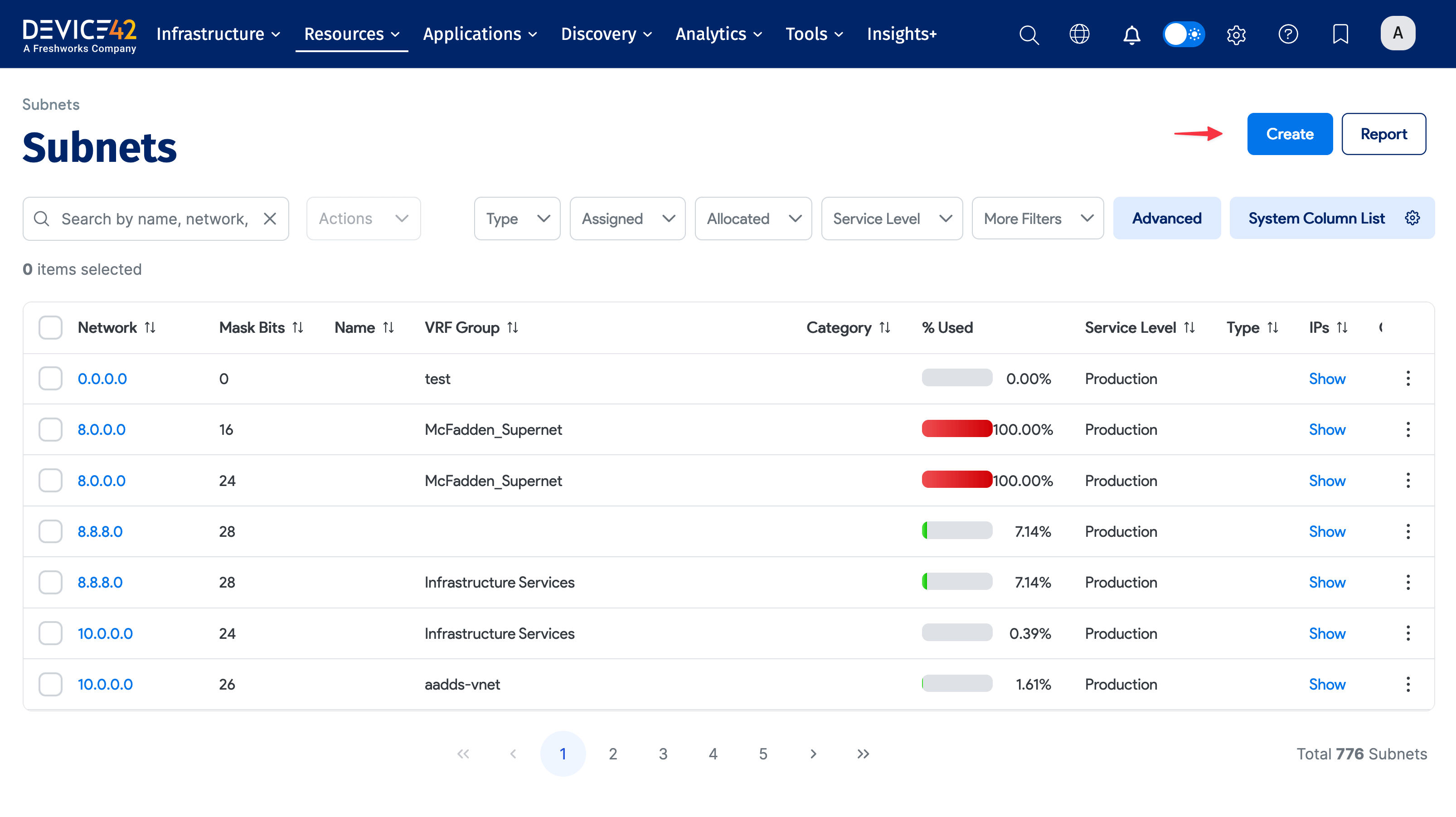The width and height of the screenshot is (1456, 817).
Task: Click the Create button
Action: point(1290,134)
